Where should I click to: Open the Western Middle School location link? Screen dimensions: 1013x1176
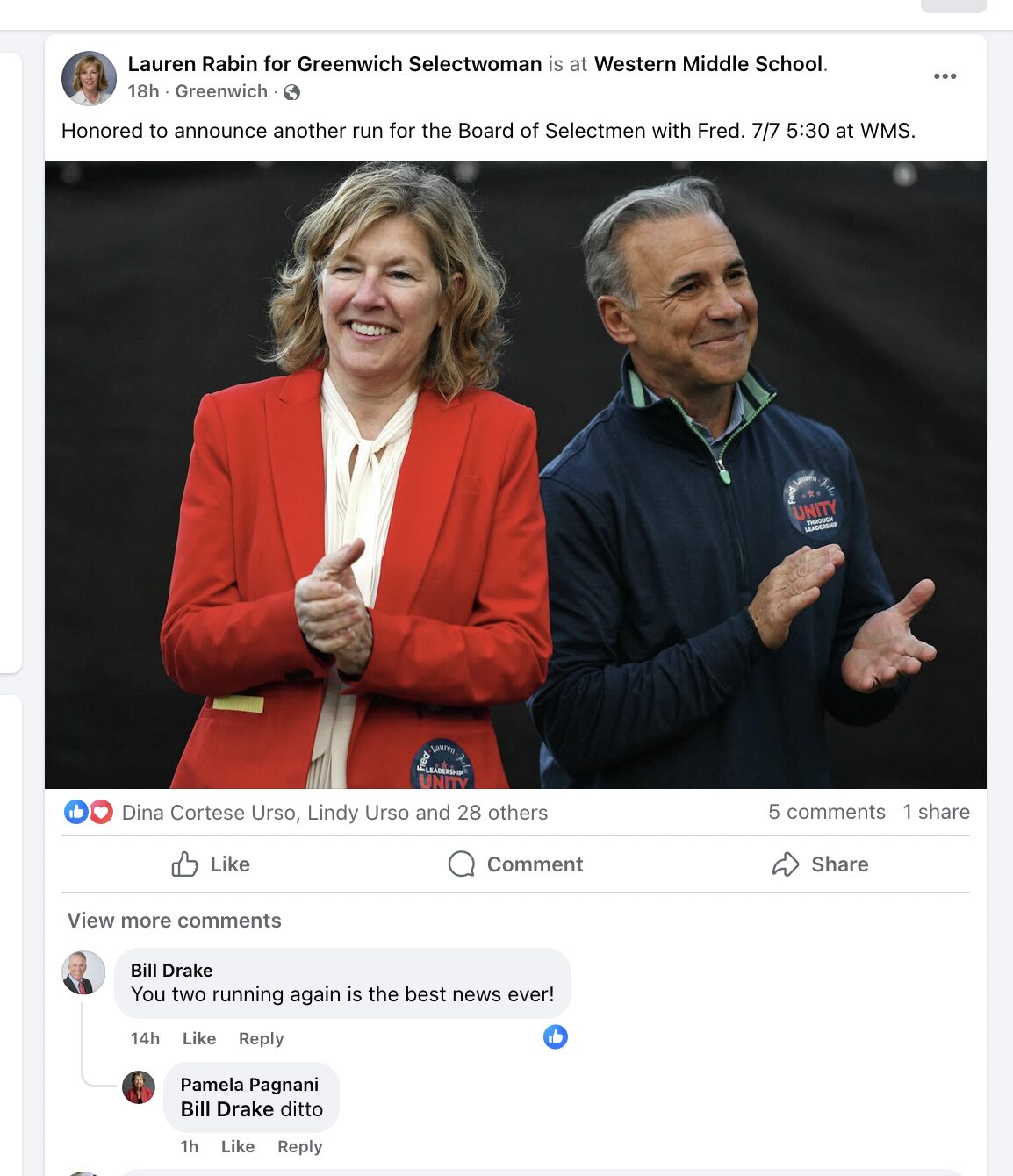[708, 64]
